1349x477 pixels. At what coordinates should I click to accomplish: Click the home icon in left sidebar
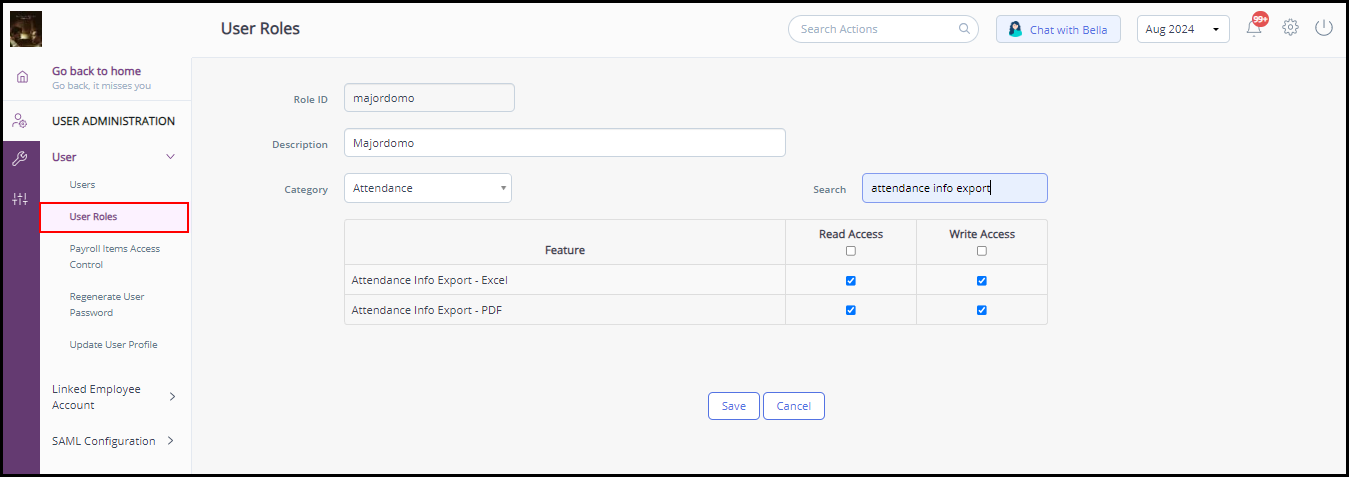(22, 77)
